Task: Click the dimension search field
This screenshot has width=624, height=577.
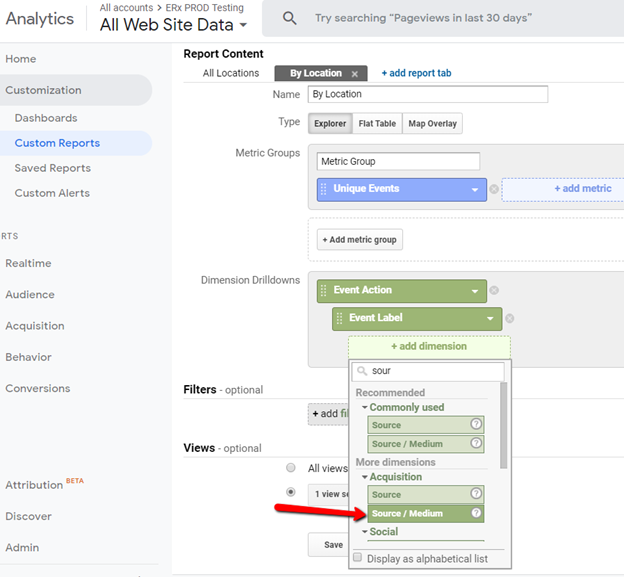Action: pyautogui.click(x=428, y=371)
